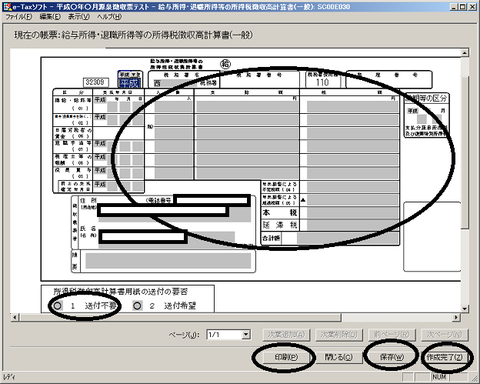Click the 支給額 field in 俸給・給料等 row
This screenshot has width=480, height=384.
247,107
